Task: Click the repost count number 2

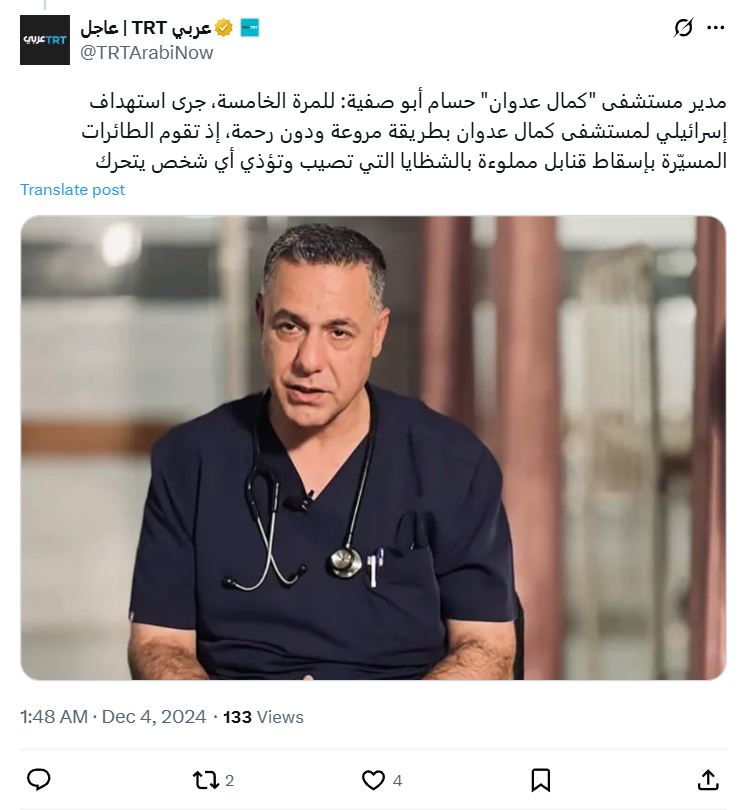Action: tap(229, 781)
